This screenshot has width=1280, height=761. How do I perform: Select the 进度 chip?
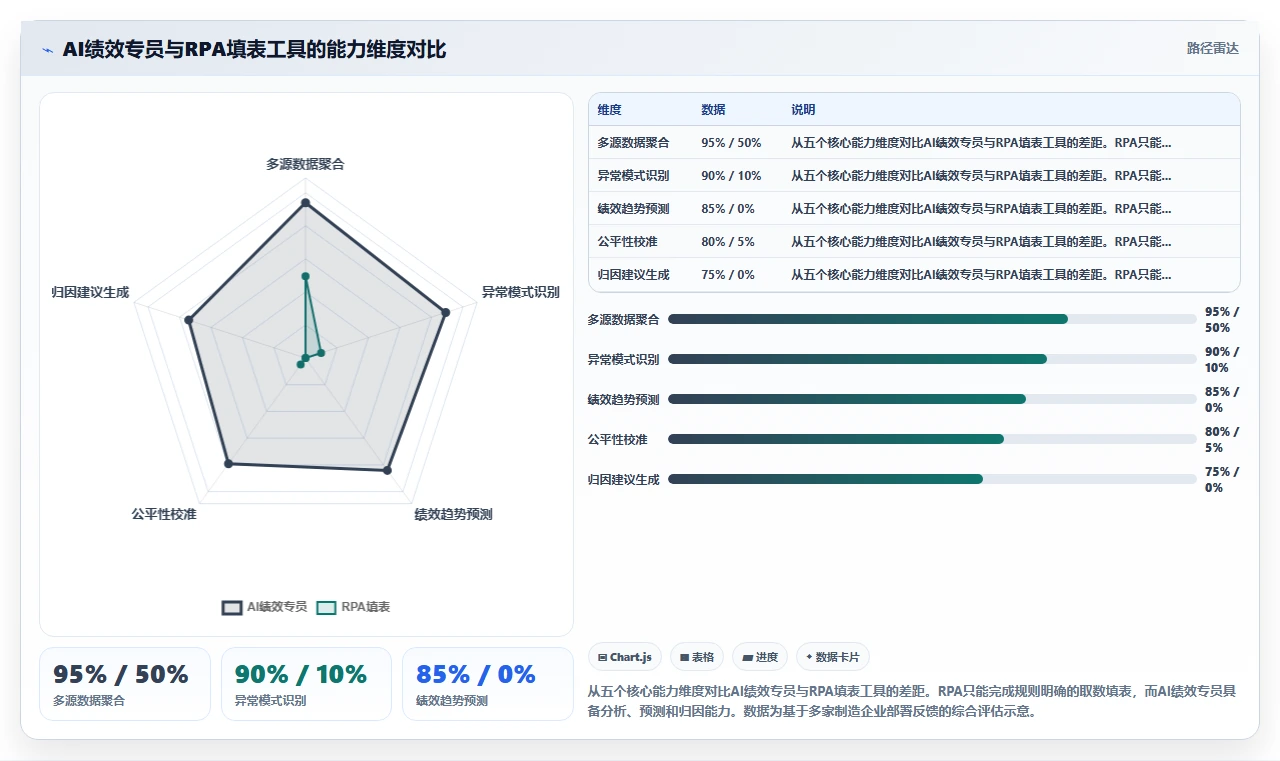[760, 657]
